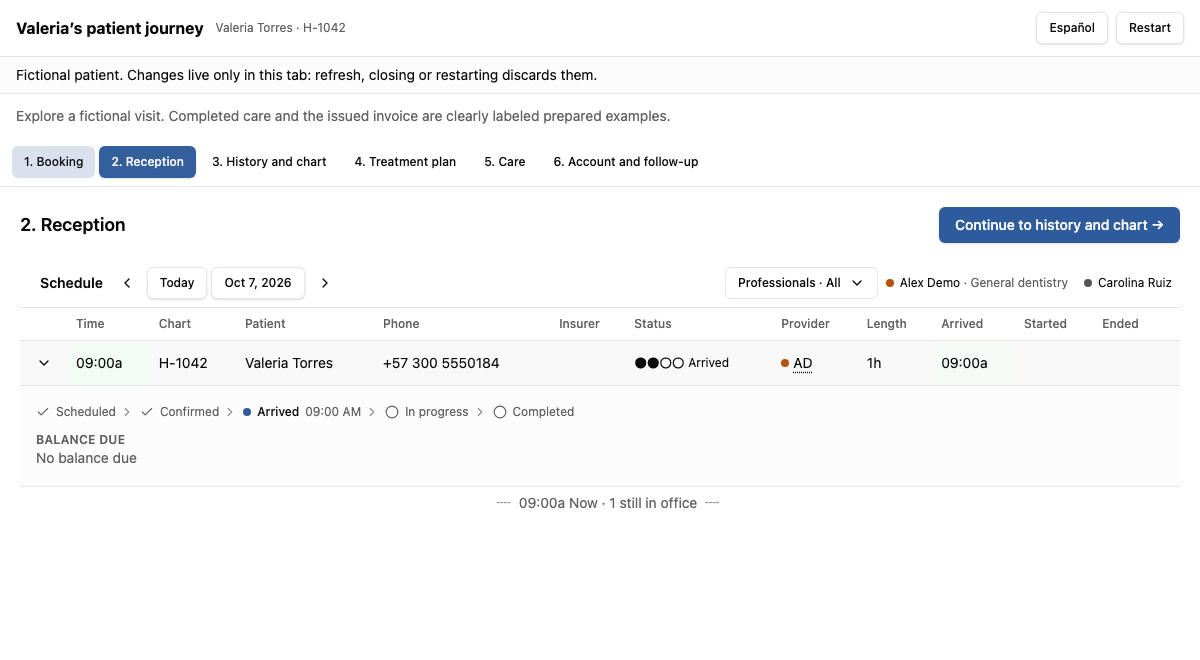Click the four-dot Arrived status indicator
This screenshot has width=1200, height=660.
(659, 363)
